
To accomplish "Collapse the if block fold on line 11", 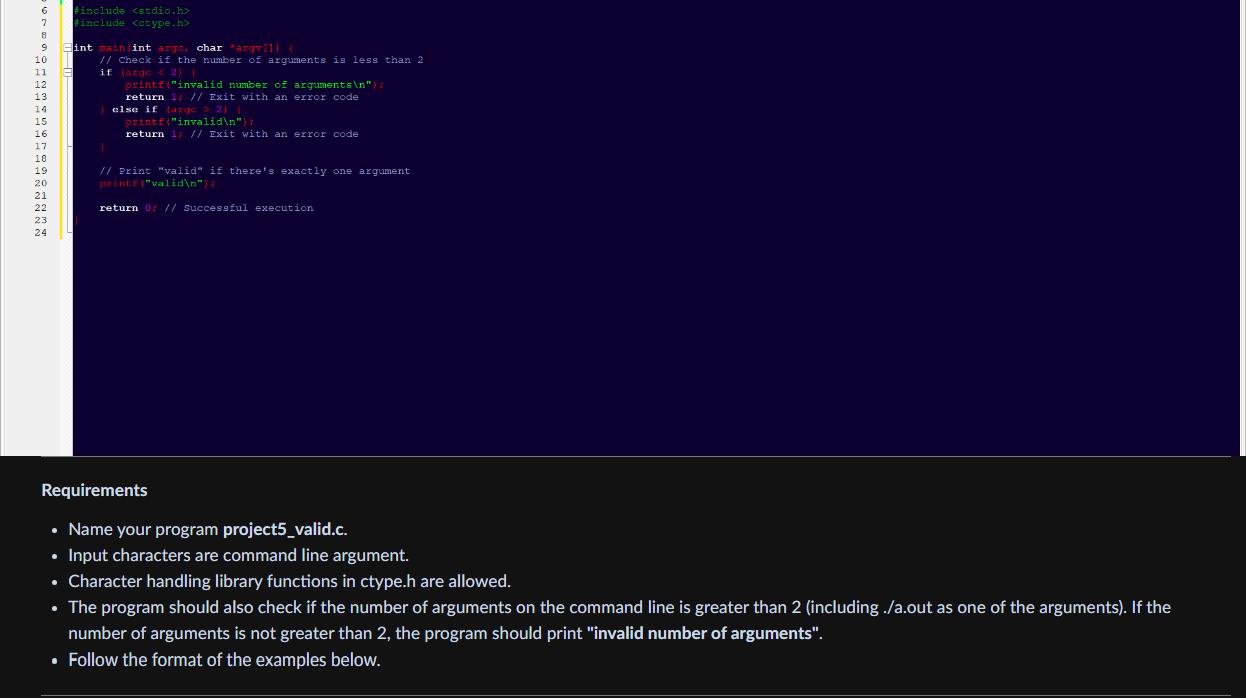I will pos(66,71).
